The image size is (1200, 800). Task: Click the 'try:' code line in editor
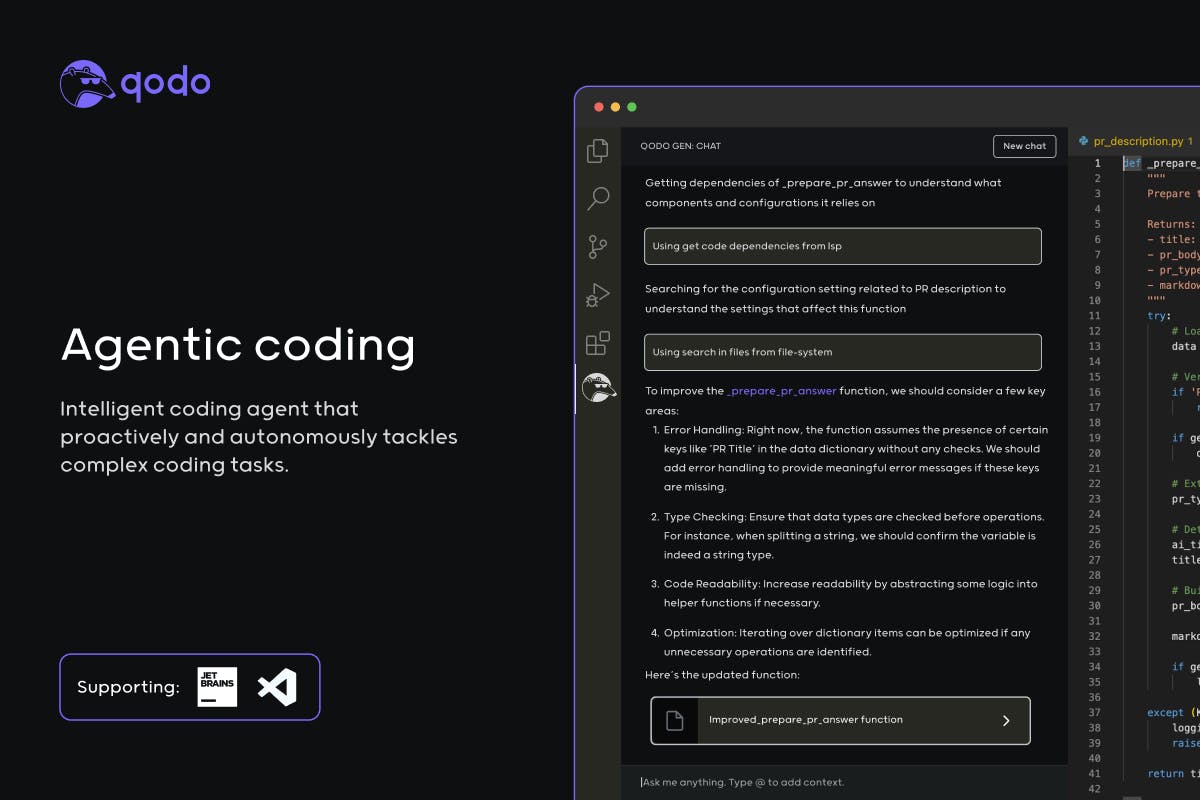tap(1159, 316)
